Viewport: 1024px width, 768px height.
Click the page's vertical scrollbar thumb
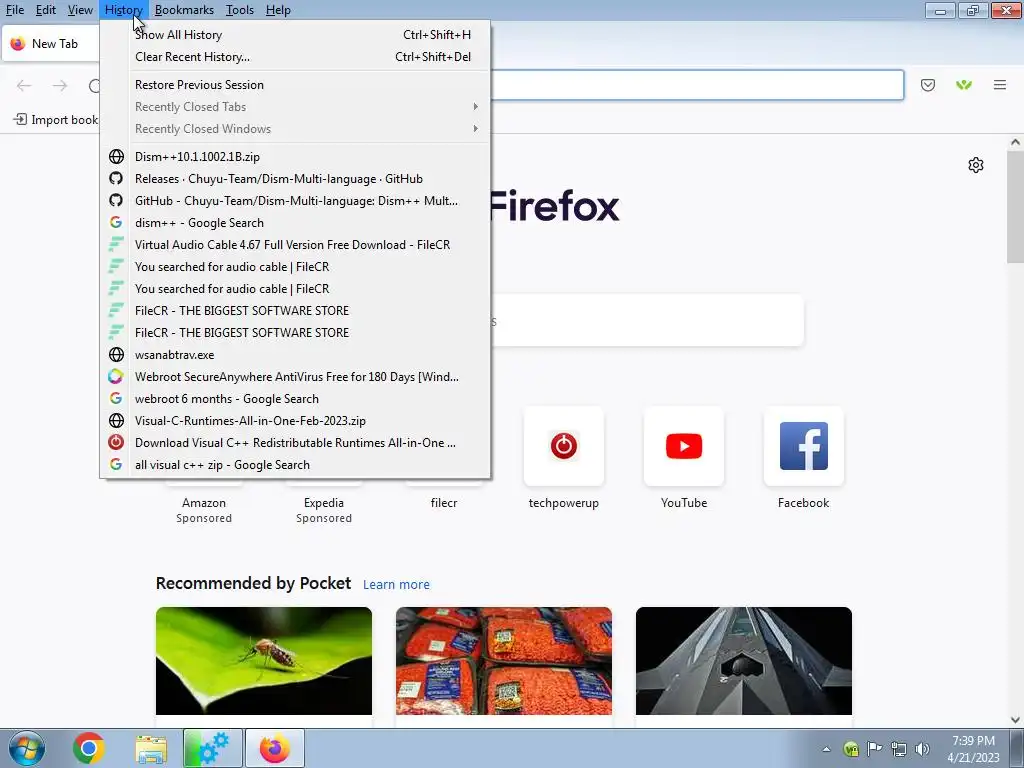[1016, 206]
